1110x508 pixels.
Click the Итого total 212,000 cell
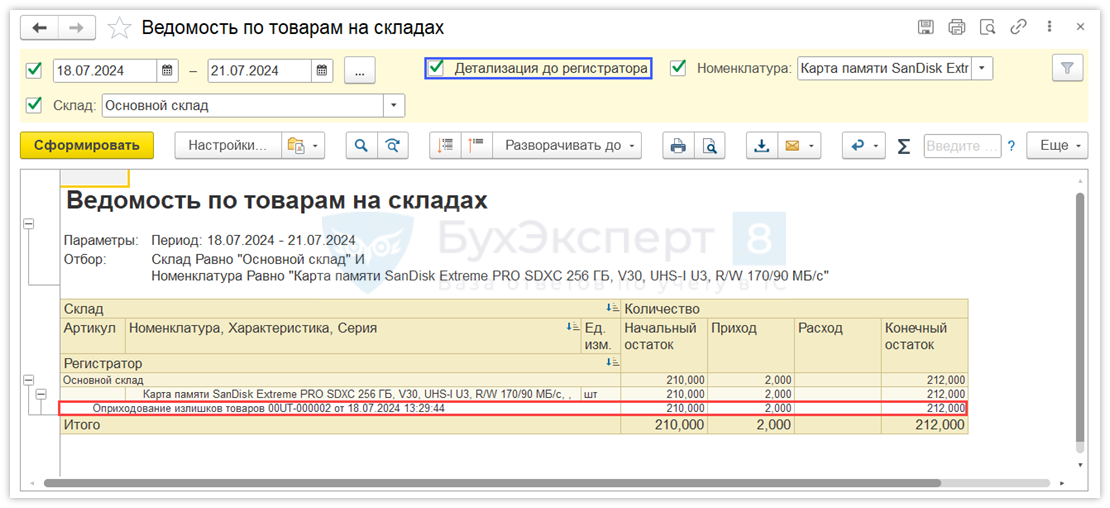click(x=924, y=425)
